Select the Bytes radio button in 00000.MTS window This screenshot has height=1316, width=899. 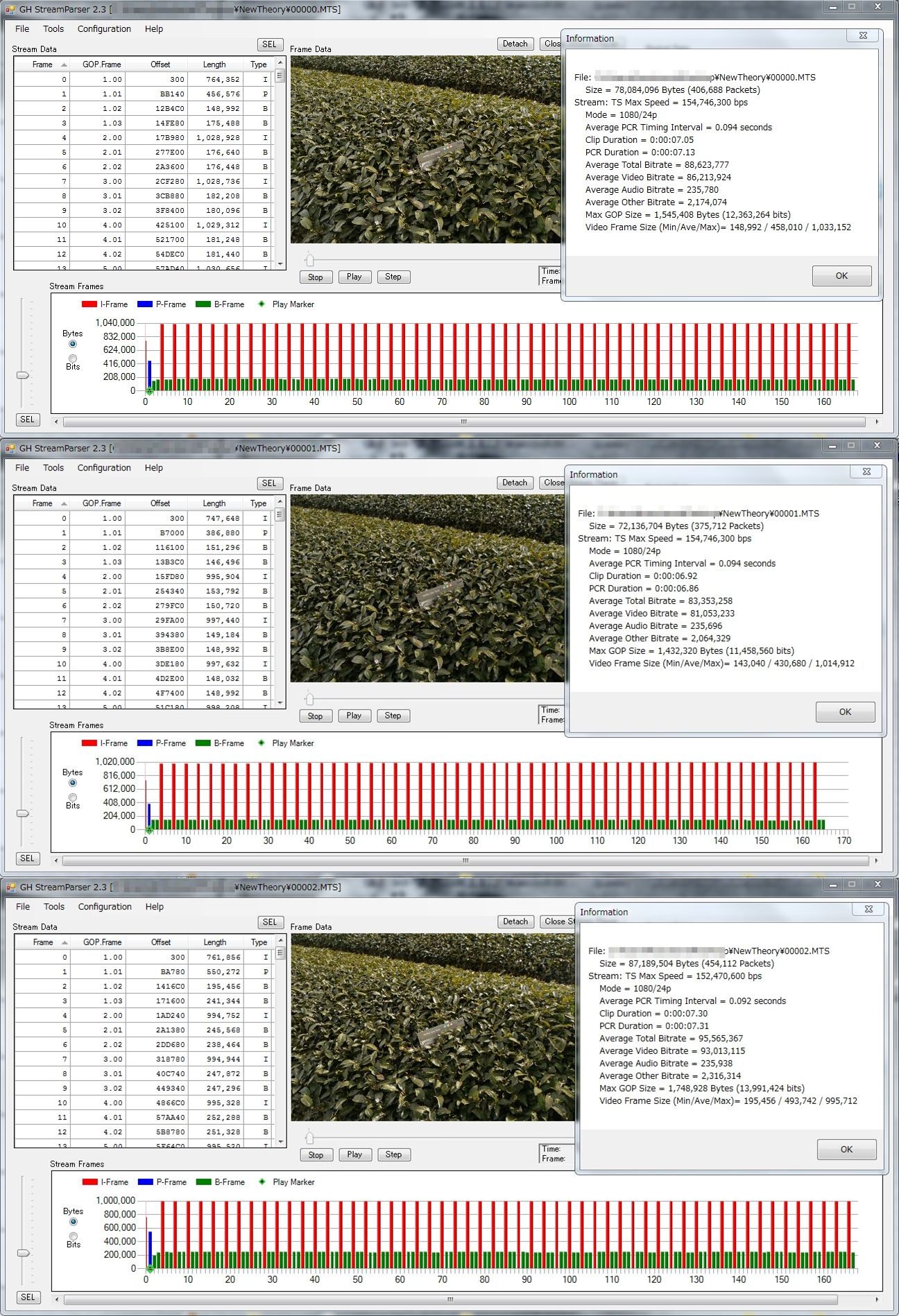[x=73, y=344]
